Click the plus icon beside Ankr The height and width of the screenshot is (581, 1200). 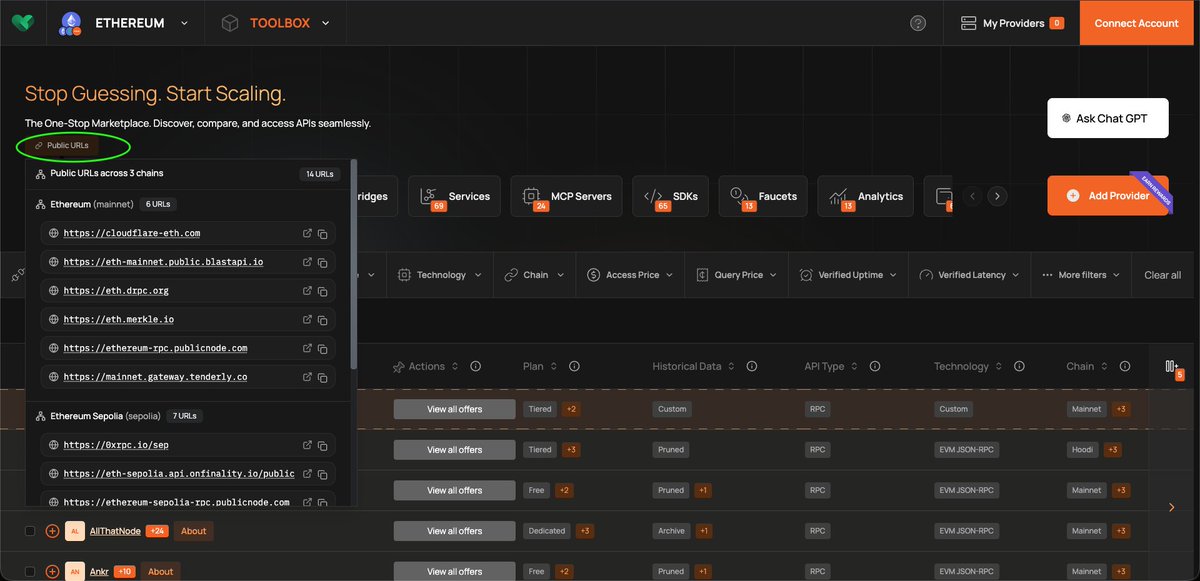coord(52,572)
